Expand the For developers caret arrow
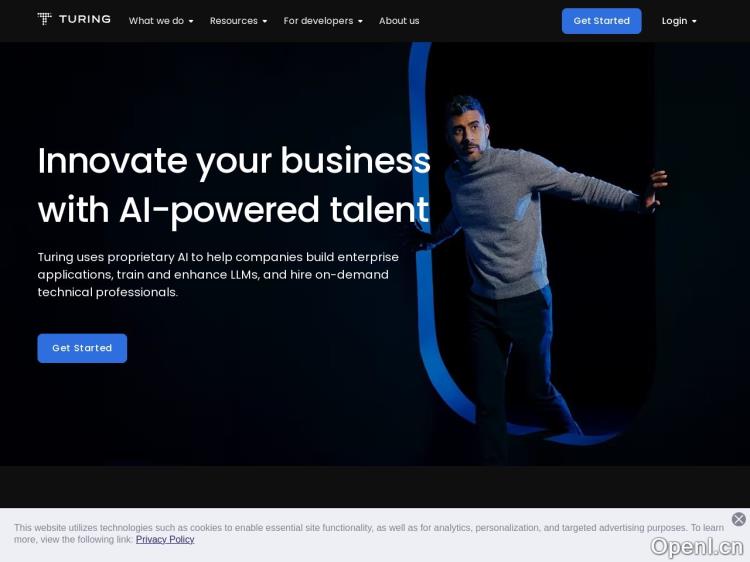Image resolution: width=750 pixels, height=562 pixels. pos(360,22)
